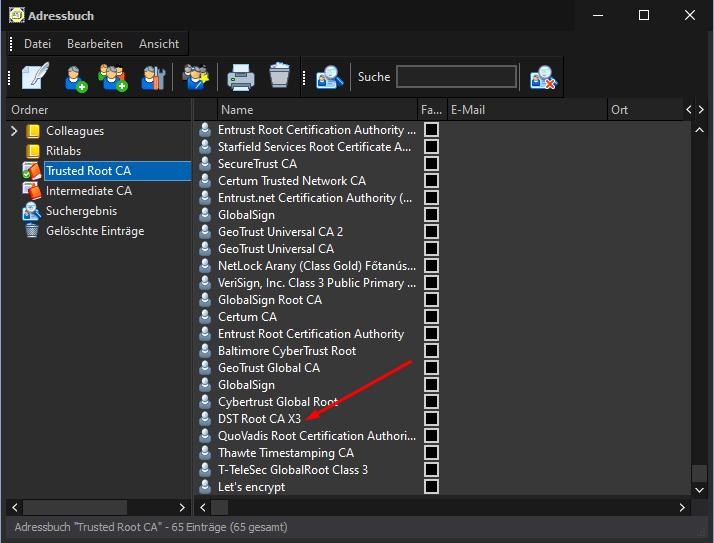The height and width of the screenshot is (543, 714).
Task: Click the person icon beside SecureTrust CA
Action: coord(205,164)
